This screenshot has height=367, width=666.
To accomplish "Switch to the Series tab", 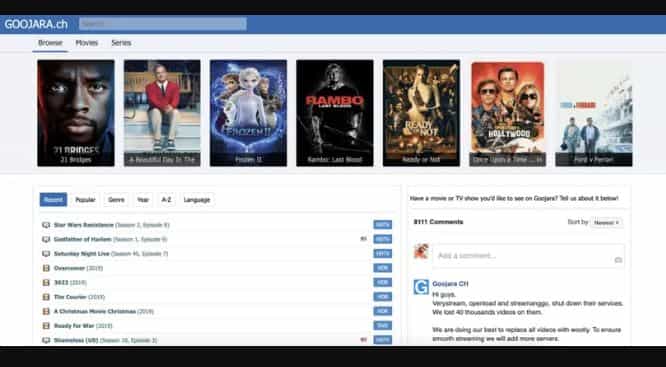I will coord(121,43).
